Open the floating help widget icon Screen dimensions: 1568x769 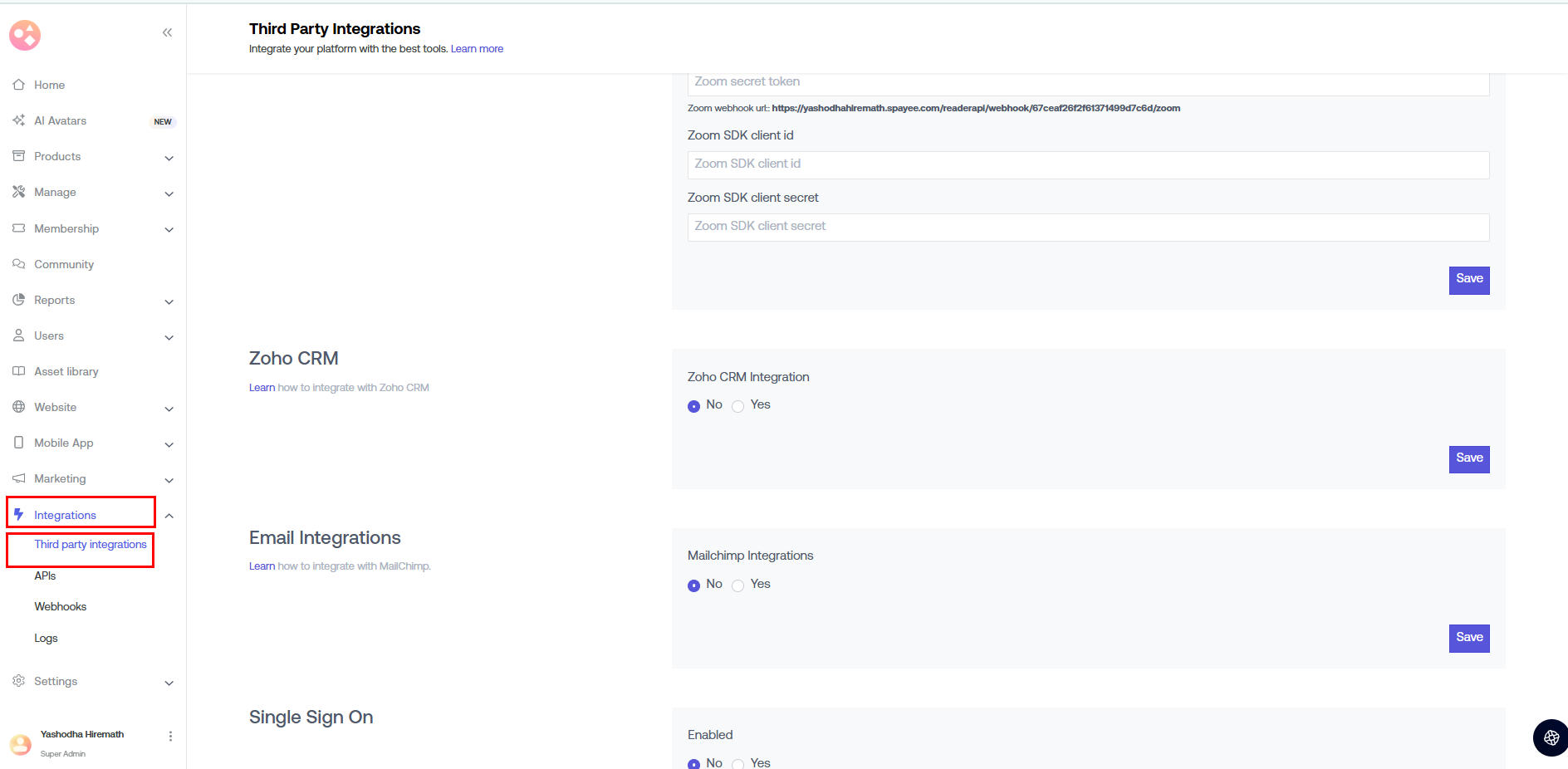1550,737
